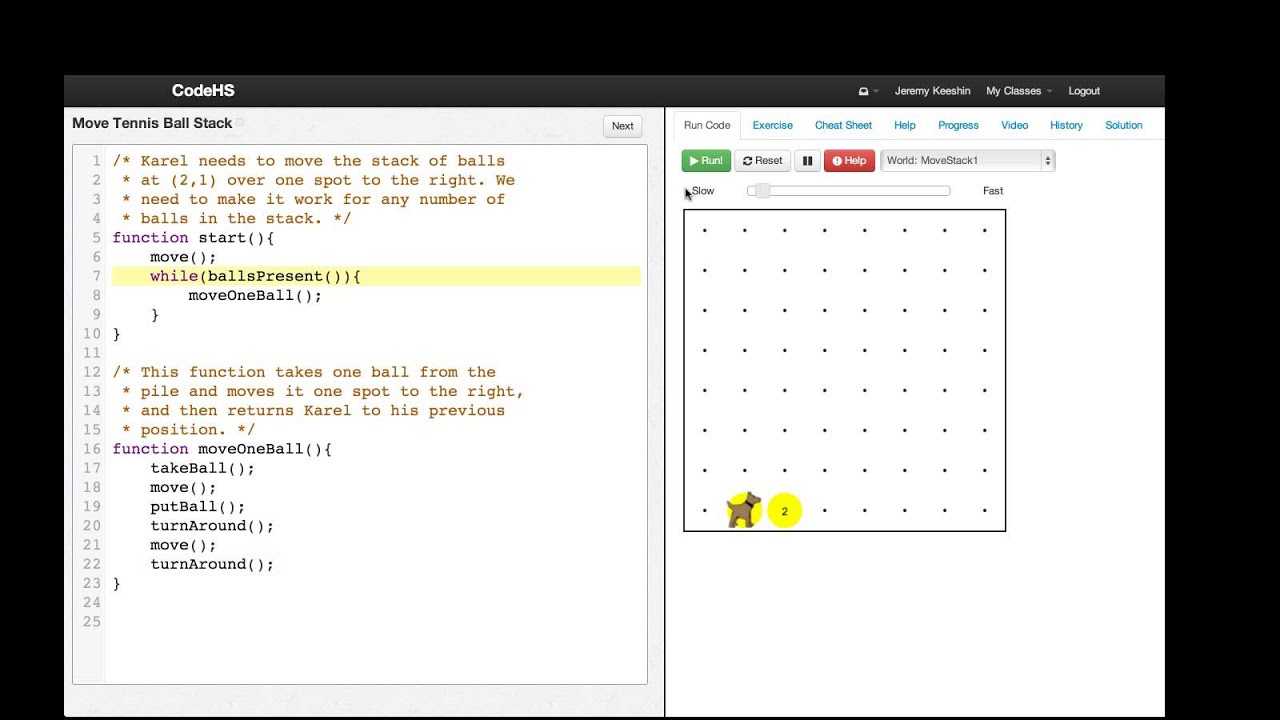Open the Help tab

(905, 125)
